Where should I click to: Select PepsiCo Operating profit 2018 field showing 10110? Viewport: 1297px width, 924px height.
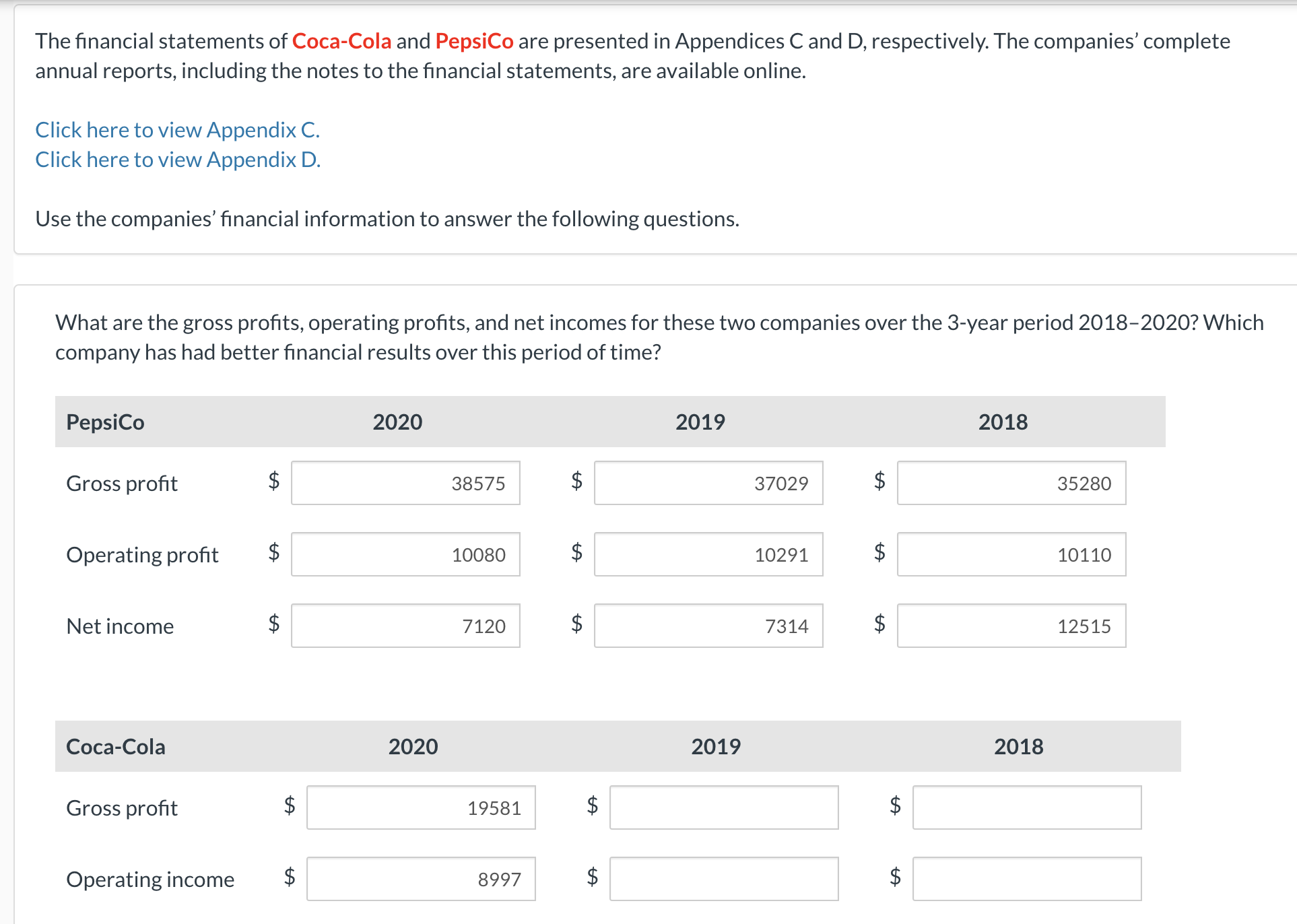tap(1010, 554)
